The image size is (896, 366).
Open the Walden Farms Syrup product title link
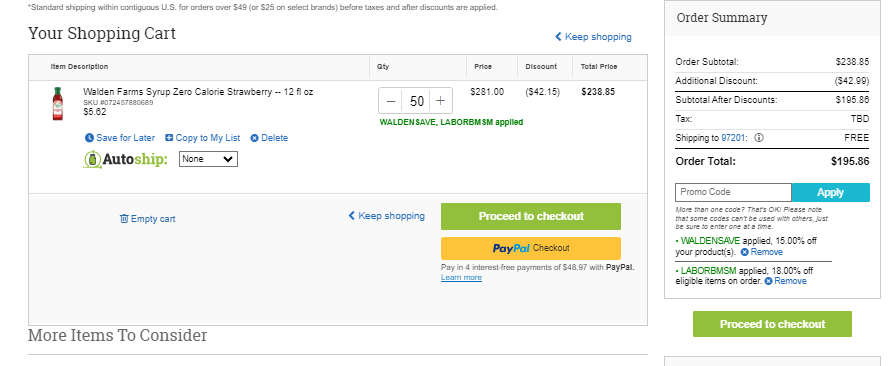[198, 92]
